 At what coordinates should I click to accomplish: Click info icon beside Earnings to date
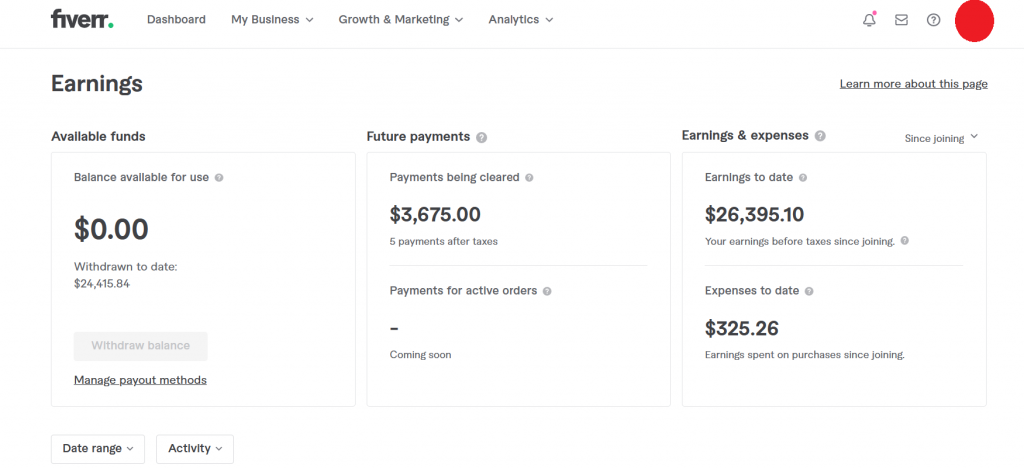(803, 178)
